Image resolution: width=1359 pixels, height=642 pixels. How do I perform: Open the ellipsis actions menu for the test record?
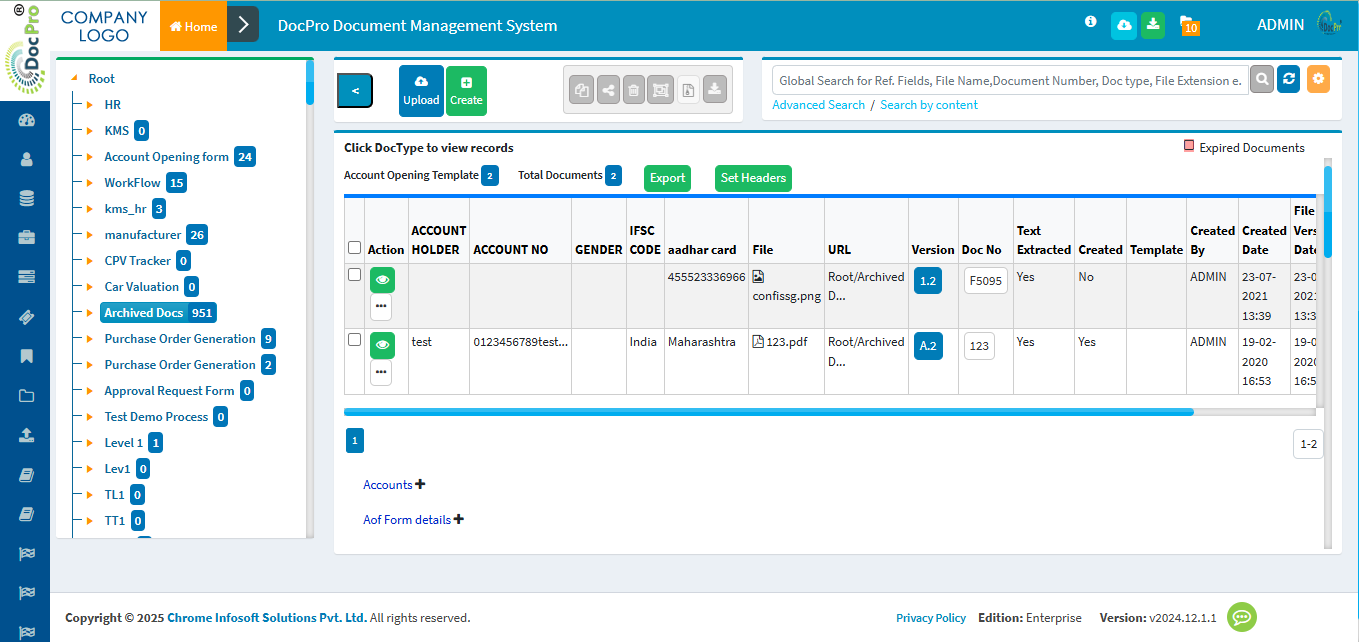[x=381, y=372]
